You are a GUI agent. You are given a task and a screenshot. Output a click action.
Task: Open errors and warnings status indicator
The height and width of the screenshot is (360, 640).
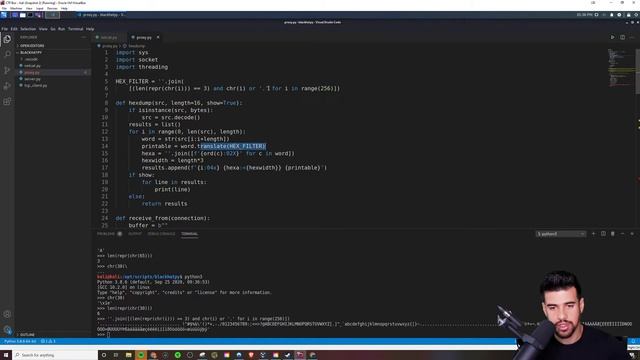point(48,341)
